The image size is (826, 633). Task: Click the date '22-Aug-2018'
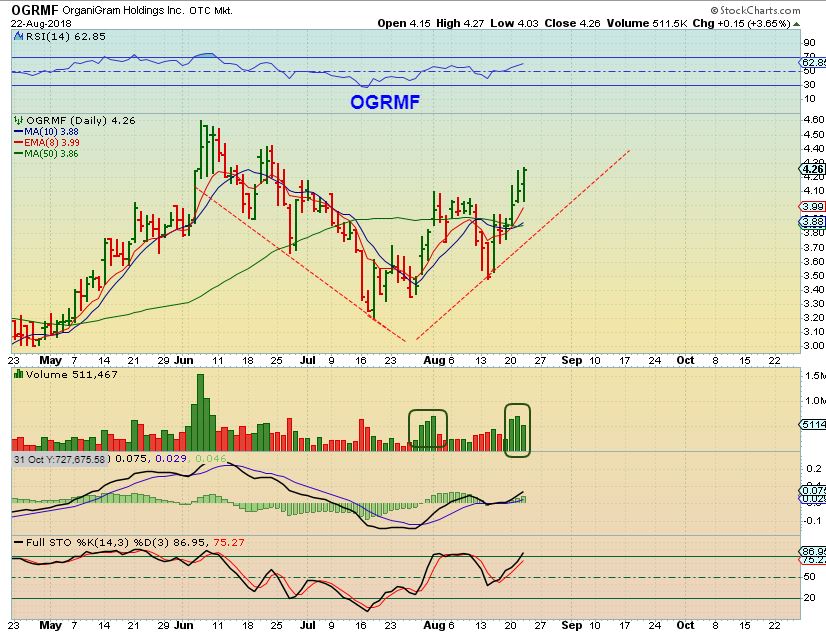[41, 24]
